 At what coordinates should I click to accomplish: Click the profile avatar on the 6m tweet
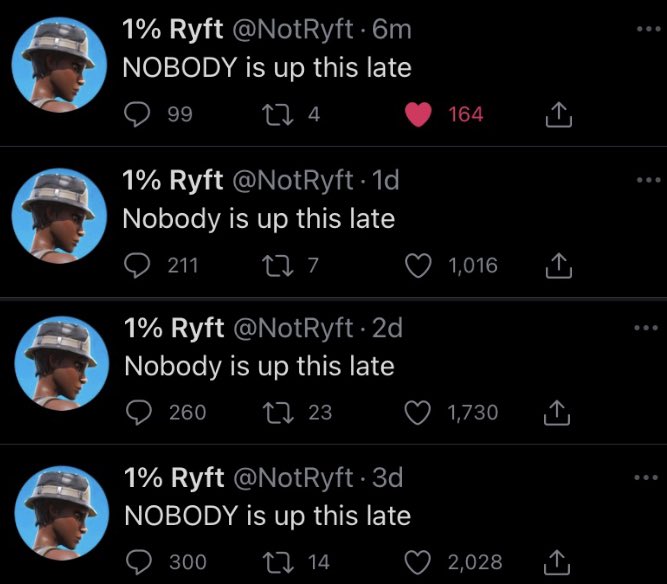58,70
